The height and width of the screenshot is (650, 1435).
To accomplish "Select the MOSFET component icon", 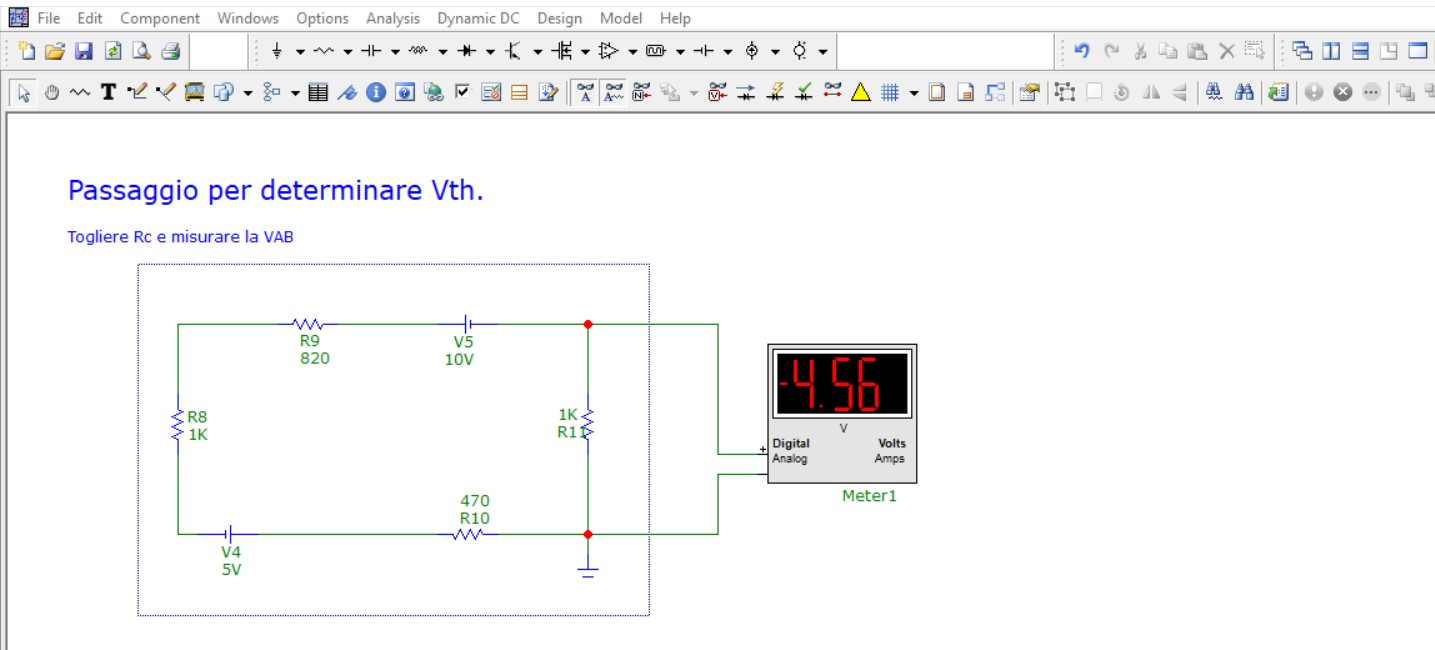I will (x=562, y=51).
